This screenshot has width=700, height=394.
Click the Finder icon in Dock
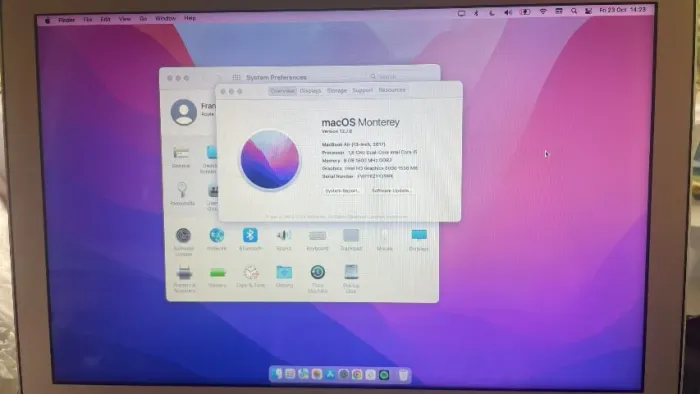277,374
